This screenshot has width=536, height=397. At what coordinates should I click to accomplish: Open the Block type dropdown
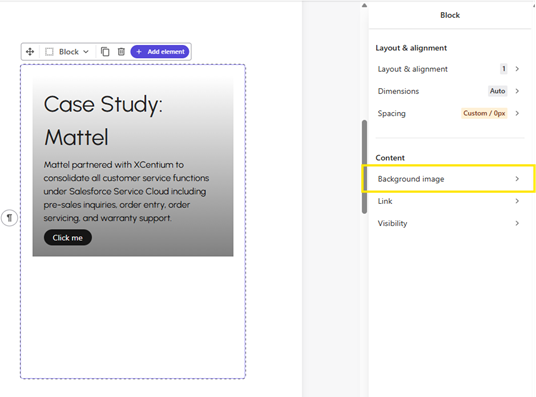tap(73, 52)
